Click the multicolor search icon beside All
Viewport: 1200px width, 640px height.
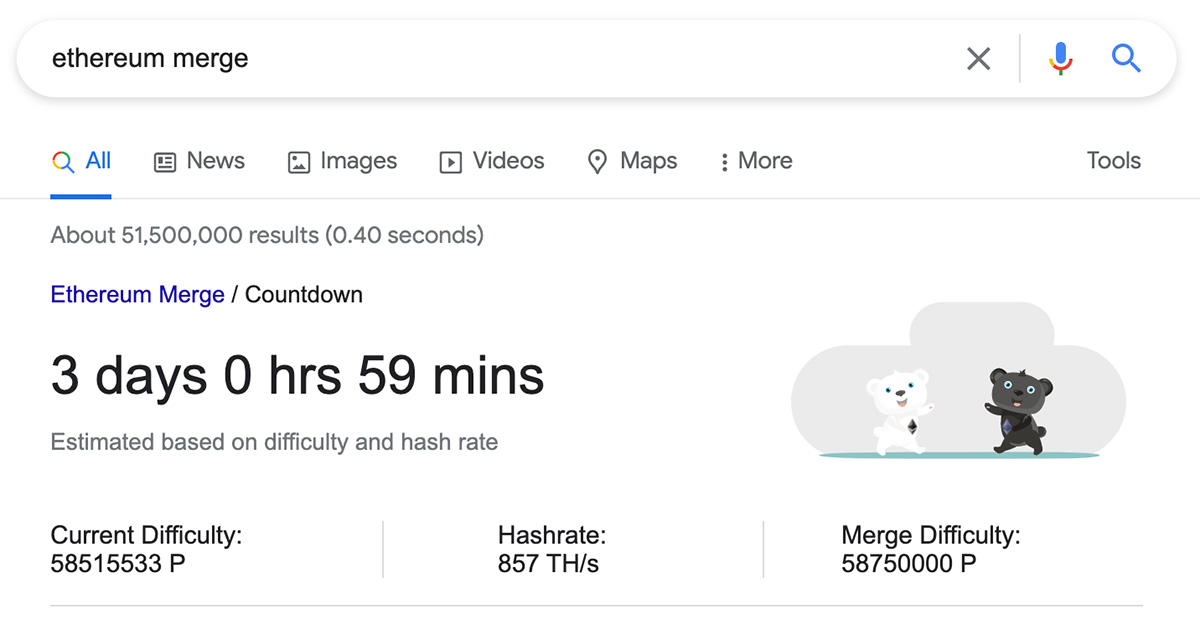[63, 162]
